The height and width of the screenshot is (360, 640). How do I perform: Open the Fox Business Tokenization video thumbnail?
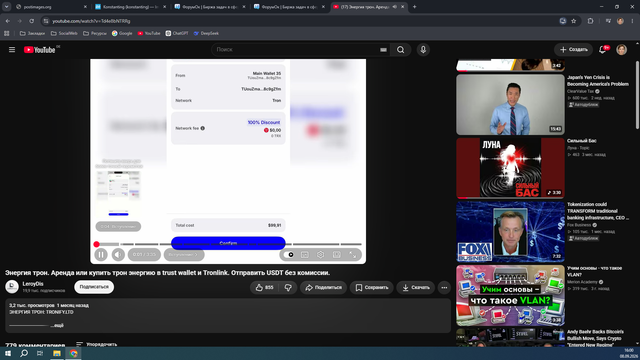click(x=510, y=231)
